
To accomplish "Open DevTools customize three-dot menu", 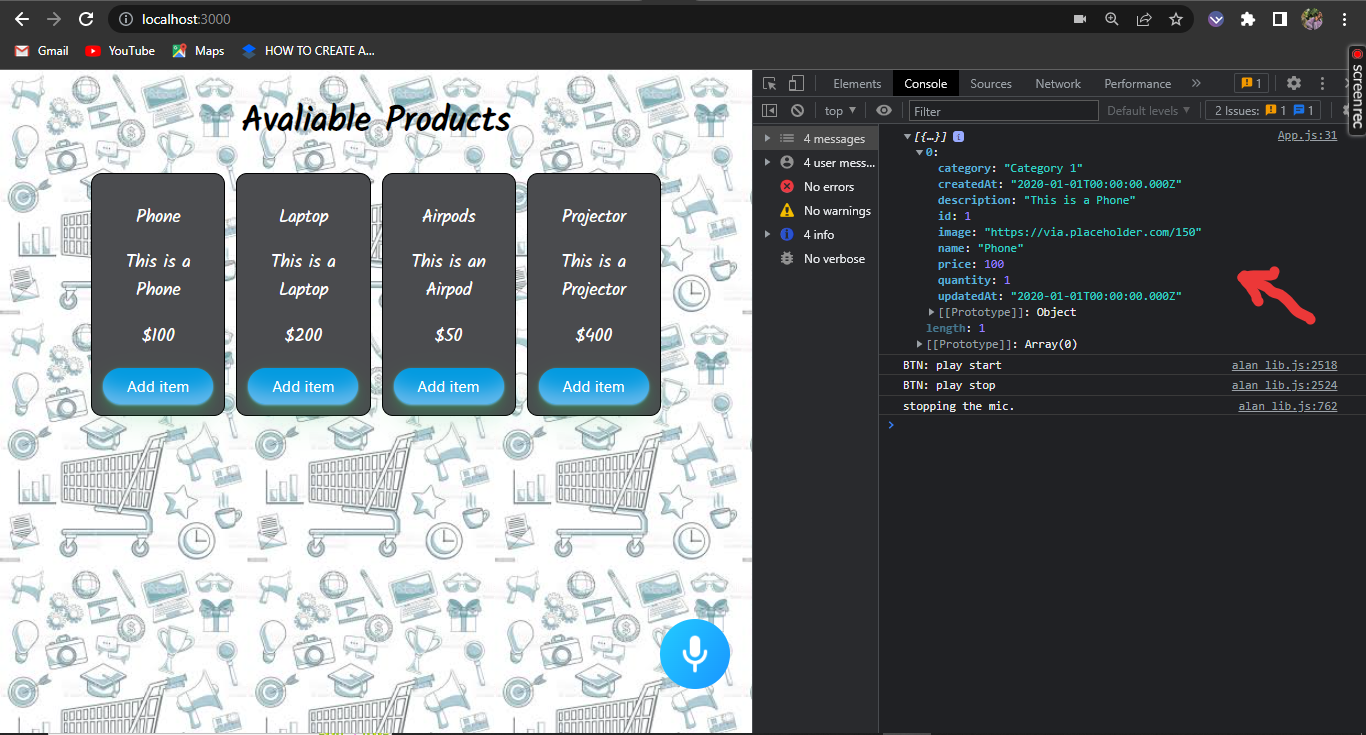I will 1322,83.
